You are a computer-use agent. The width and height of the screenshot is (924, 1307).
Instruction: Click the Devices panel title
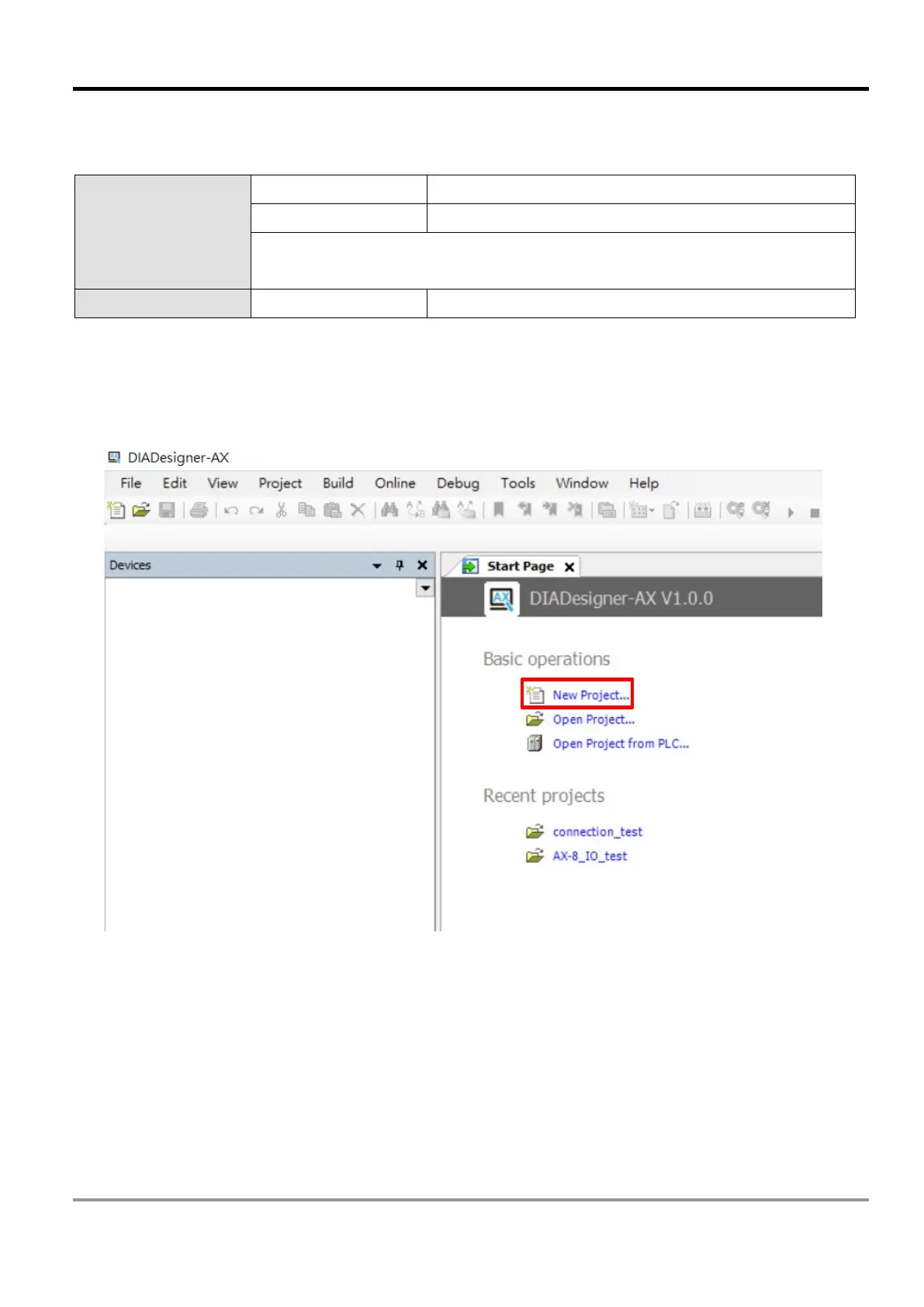(130, 565)
